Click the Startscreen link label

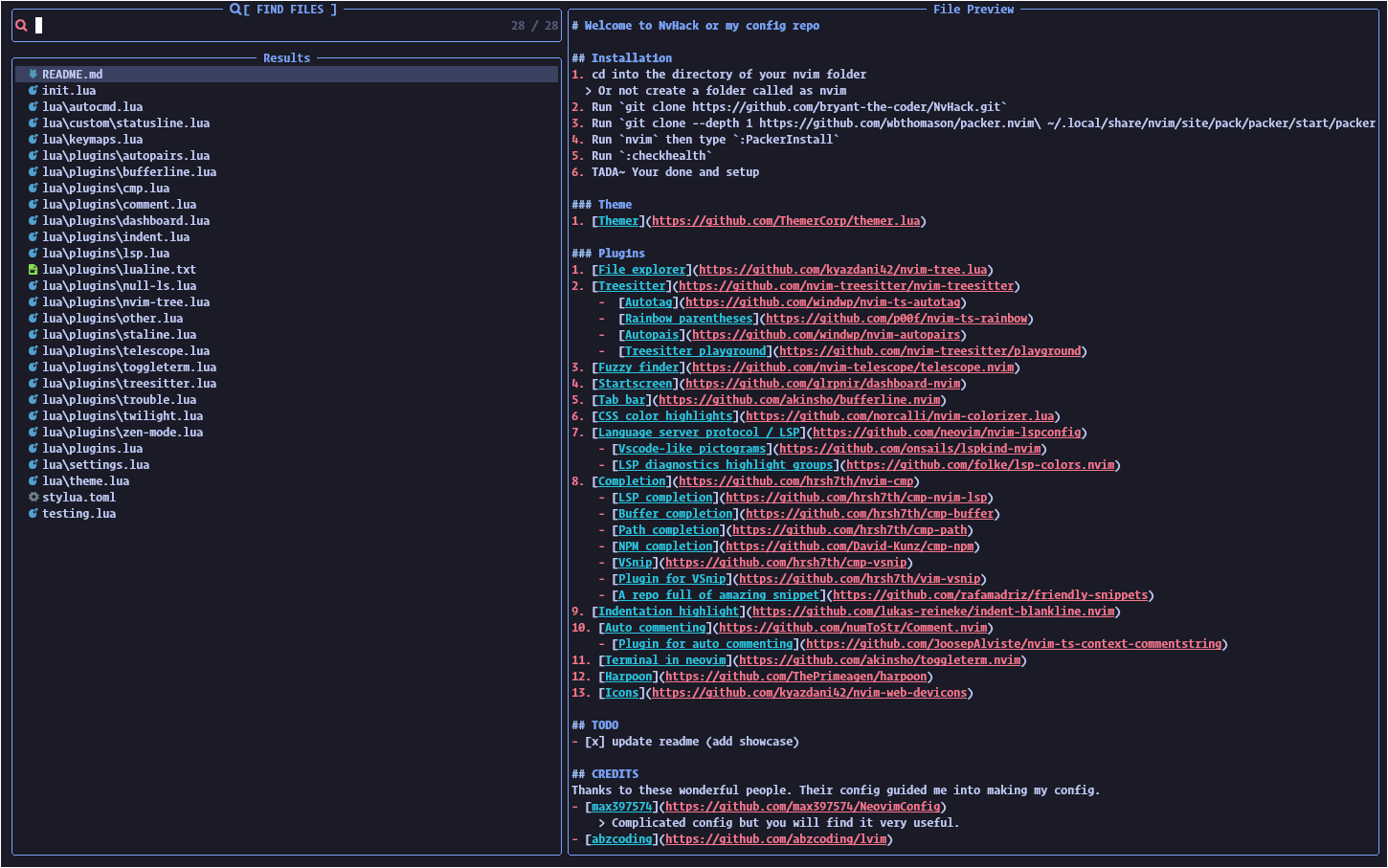tap(636, 384)
